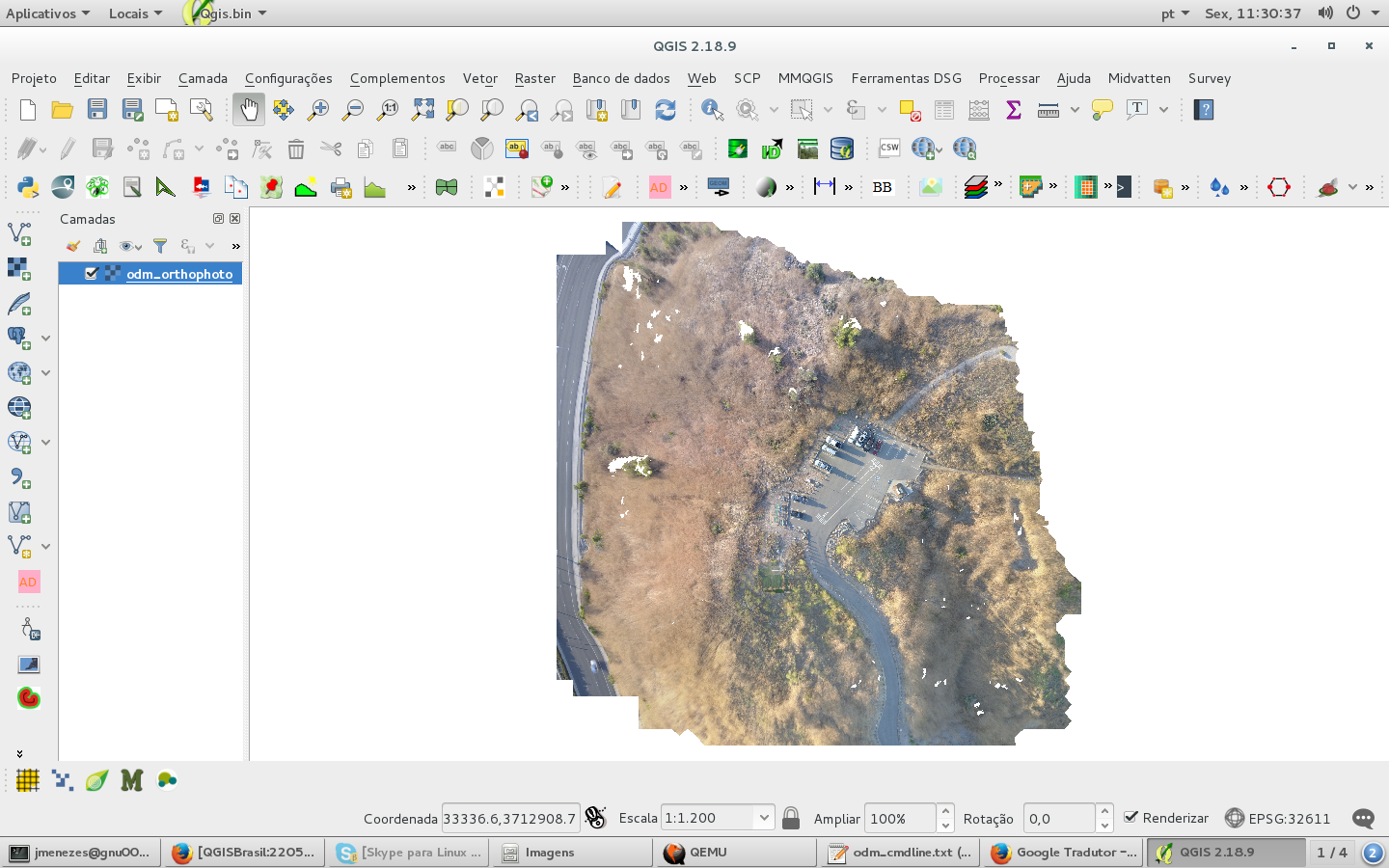Open the Add Raster Layer dialog
This screenshot has height=868, width=1389.
pyautogui.click(x=18, y=267)
